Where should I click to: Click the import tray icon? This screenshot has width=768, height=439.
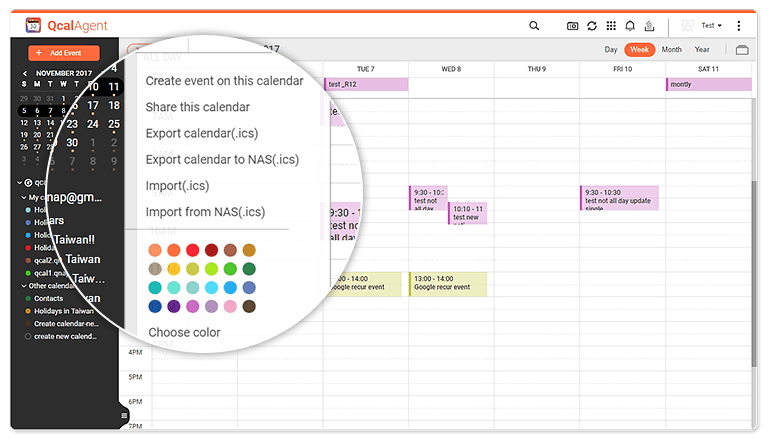(649, 26)
